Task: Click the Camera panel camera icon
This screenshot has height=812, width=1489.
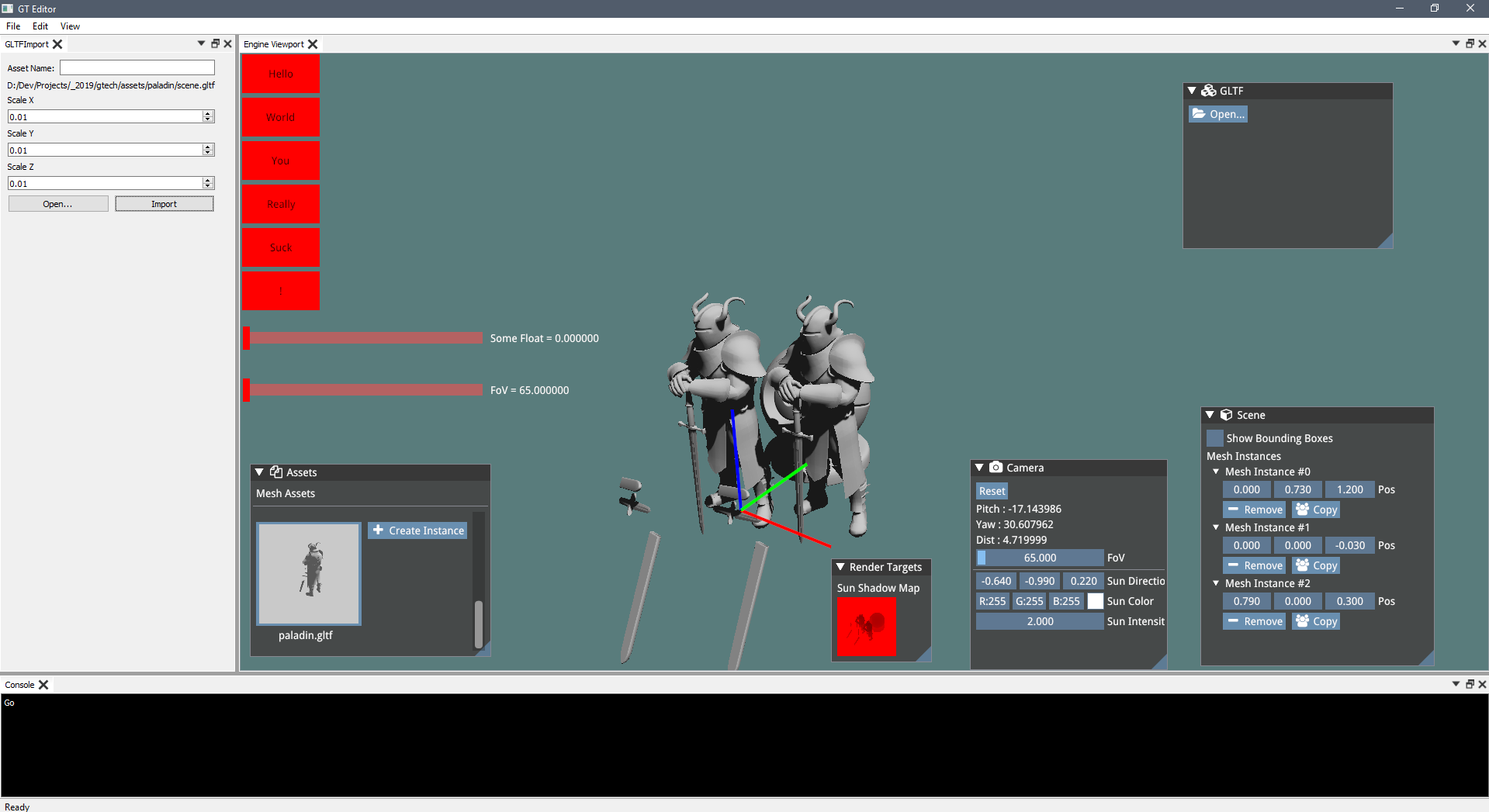Action: pyautogui.click(x=996, y=468)
